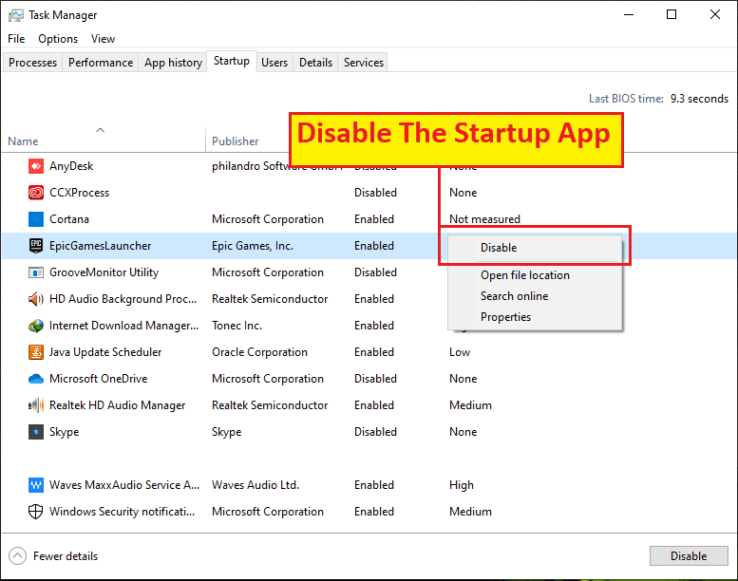Select the Cortana entry
This screenshot has height=581, width=738.
69,219
